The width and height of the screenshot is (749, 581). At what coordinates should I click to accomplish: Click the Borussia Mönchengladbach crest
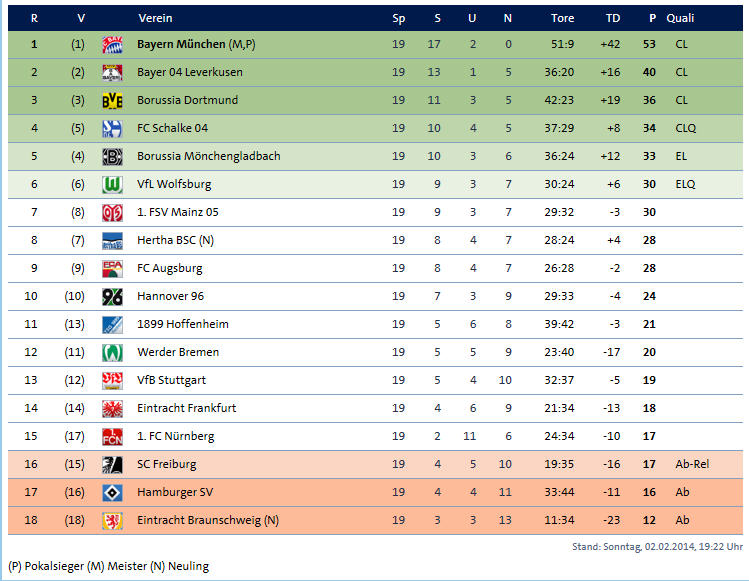tap(112, 157)
